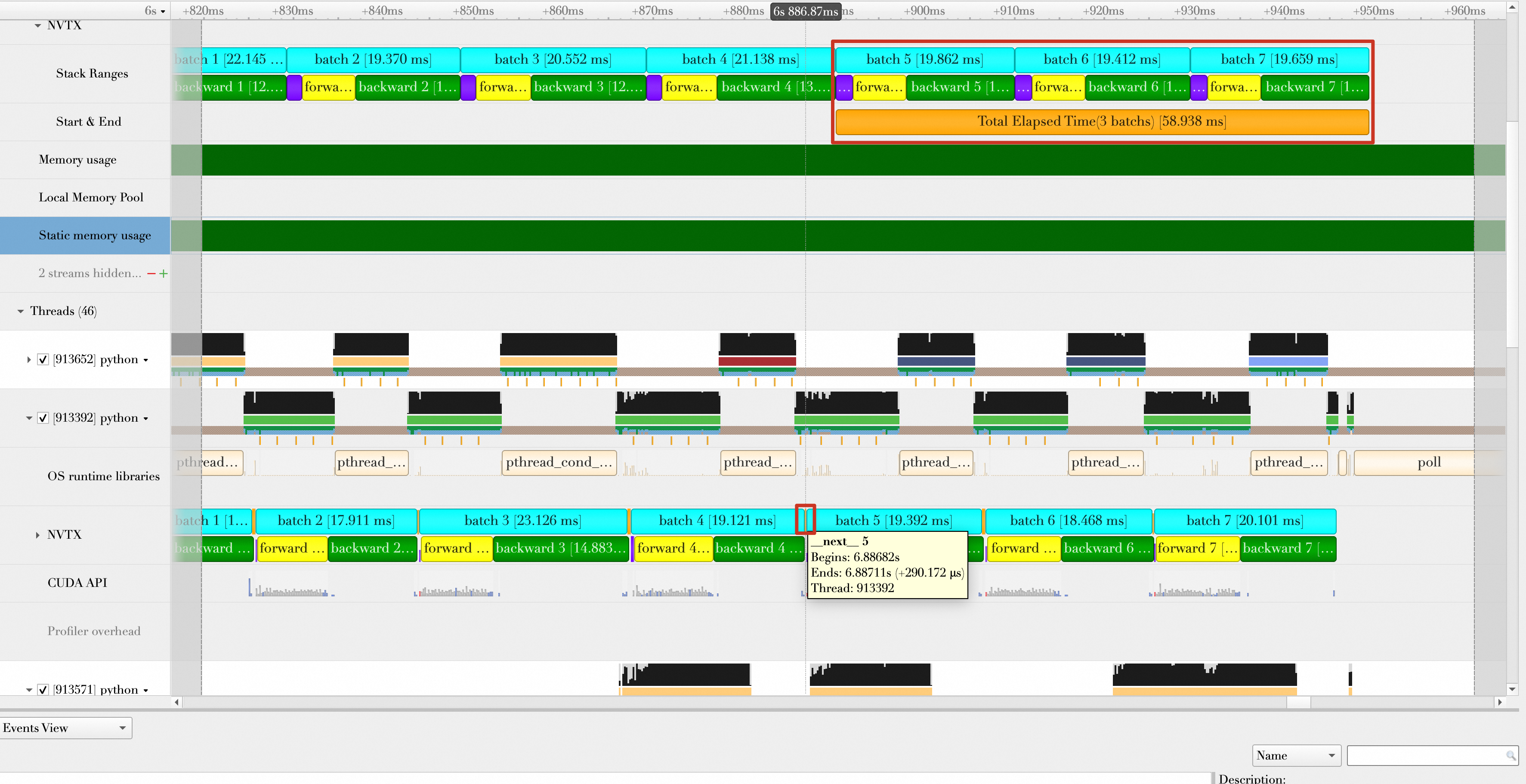This screenshot has width=1526, height=784.
Task: Uncheck the [913392] python thread checkbox
Action: [43, 418]
